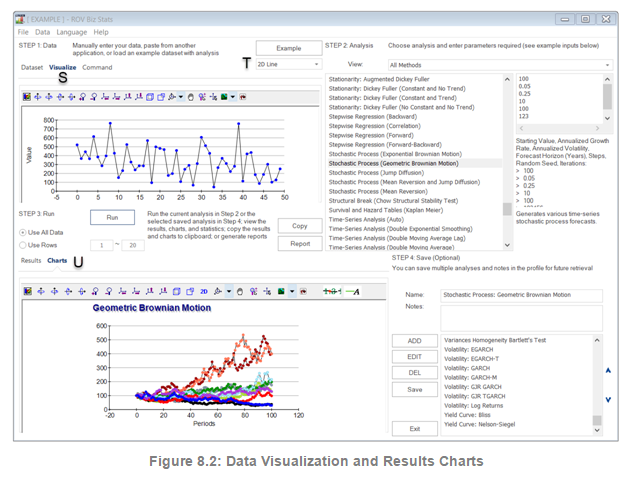This screenshot has width=641, height=480.
Task: Click the last red icon in the upper chart toolbar
Action: click(243, 97)
